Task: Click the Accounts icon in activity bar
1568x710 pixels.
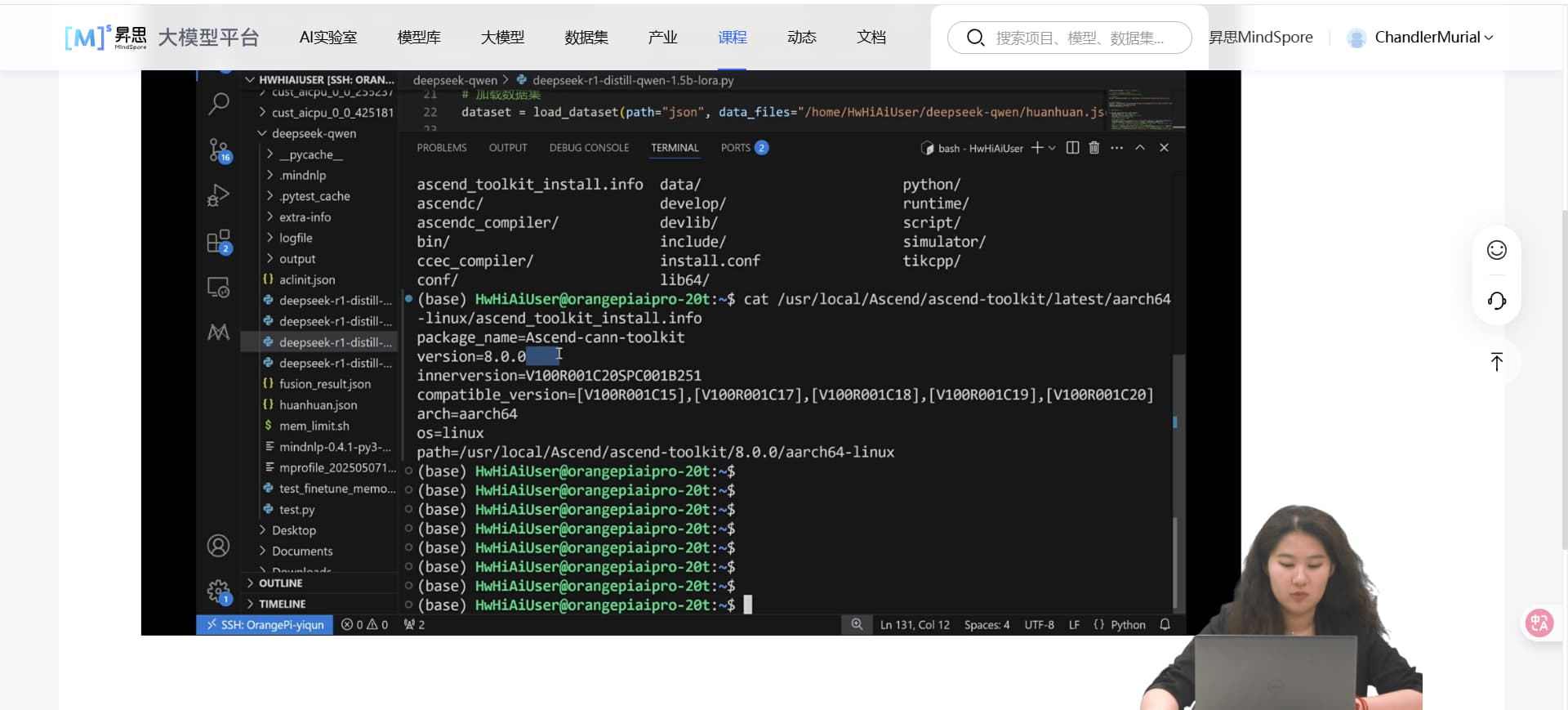Action: (218, 545)
